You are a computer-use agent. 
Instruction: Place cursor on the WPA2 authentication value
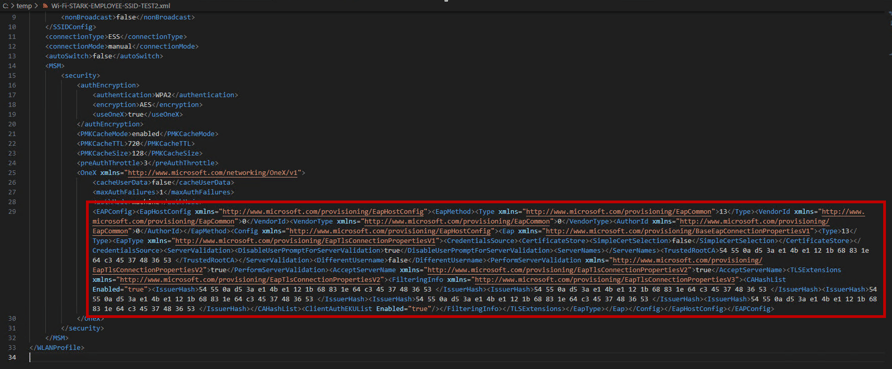point(163,95)
